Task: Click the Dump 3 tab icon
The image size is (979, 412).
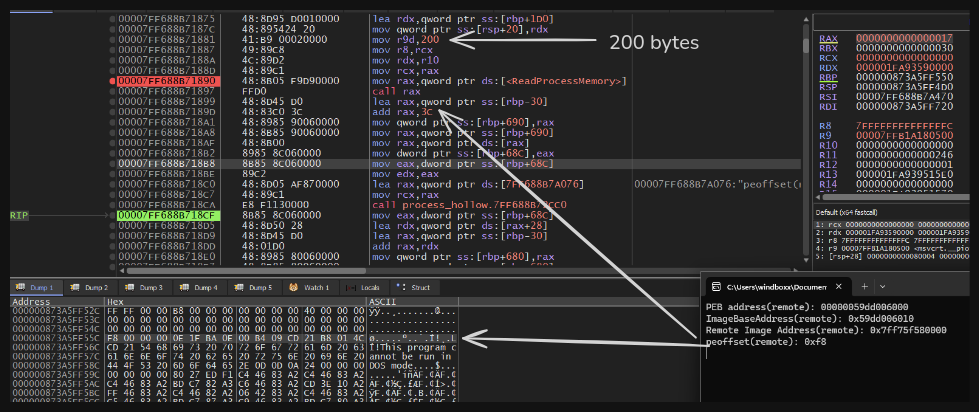Action: [130, 287]
